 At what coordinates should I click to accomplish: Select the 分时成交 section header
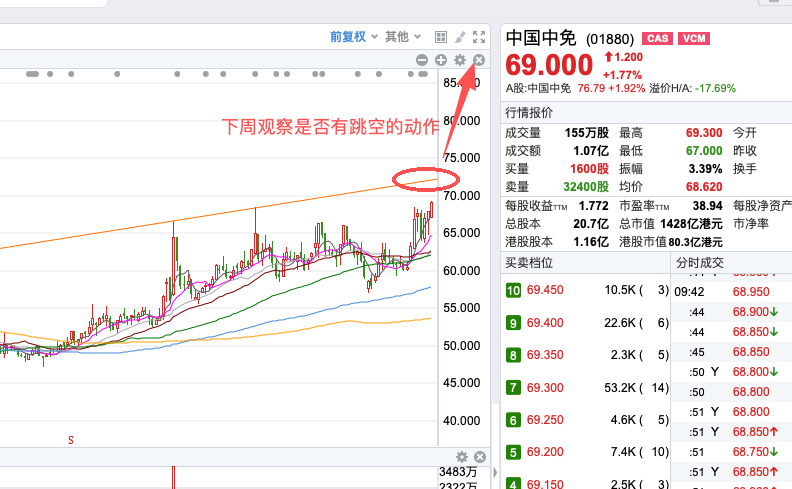pos(700,263)
